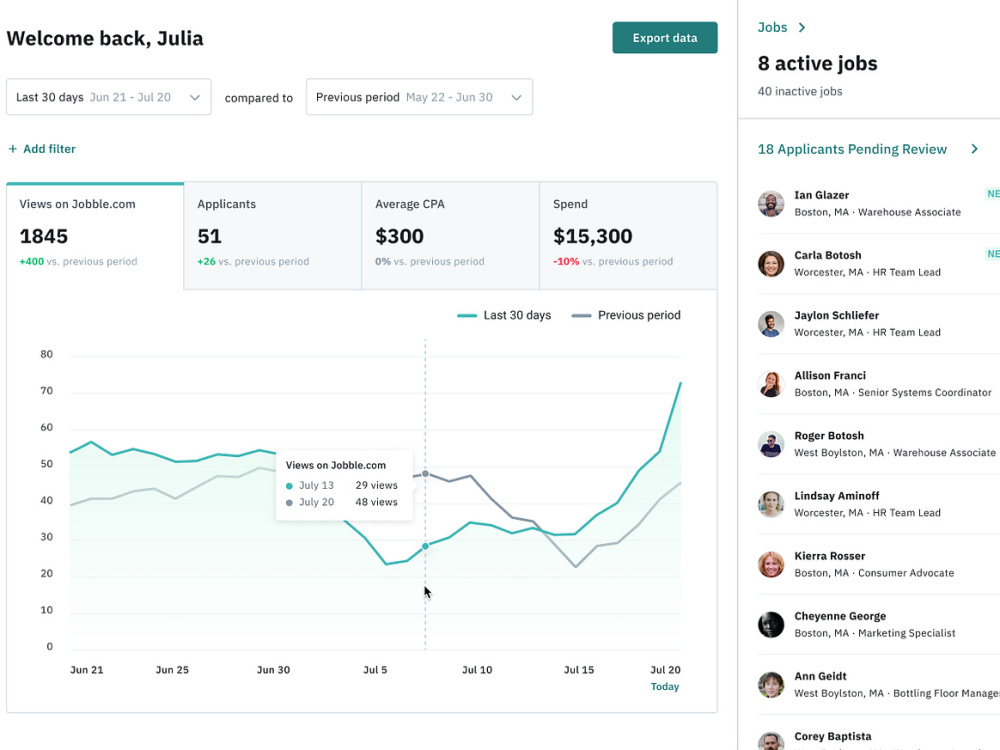Click Ann Geidt's avatar
The height and width of the screenshot is (750, 1000).
click(771, 685)
